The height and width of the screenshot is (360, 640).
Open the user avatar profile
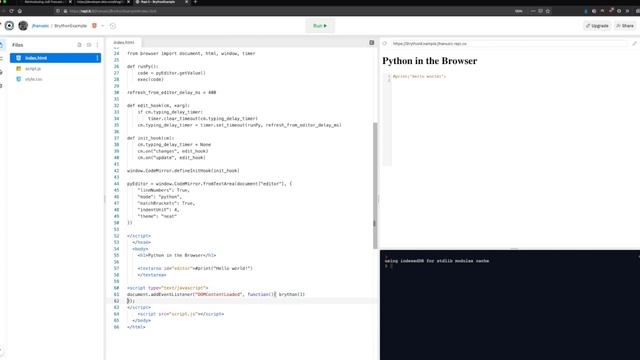(x=23, y=26)
